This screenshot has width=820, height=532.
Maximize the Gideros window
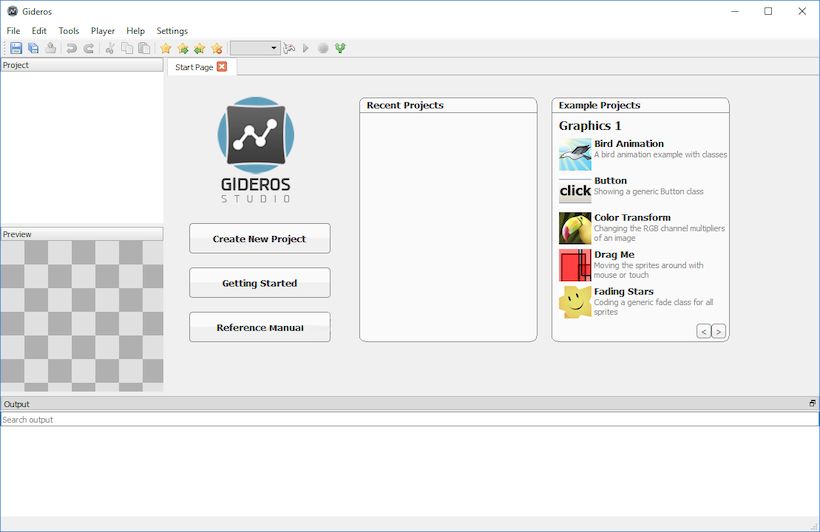pyautogui.click(x=768, y=11)
